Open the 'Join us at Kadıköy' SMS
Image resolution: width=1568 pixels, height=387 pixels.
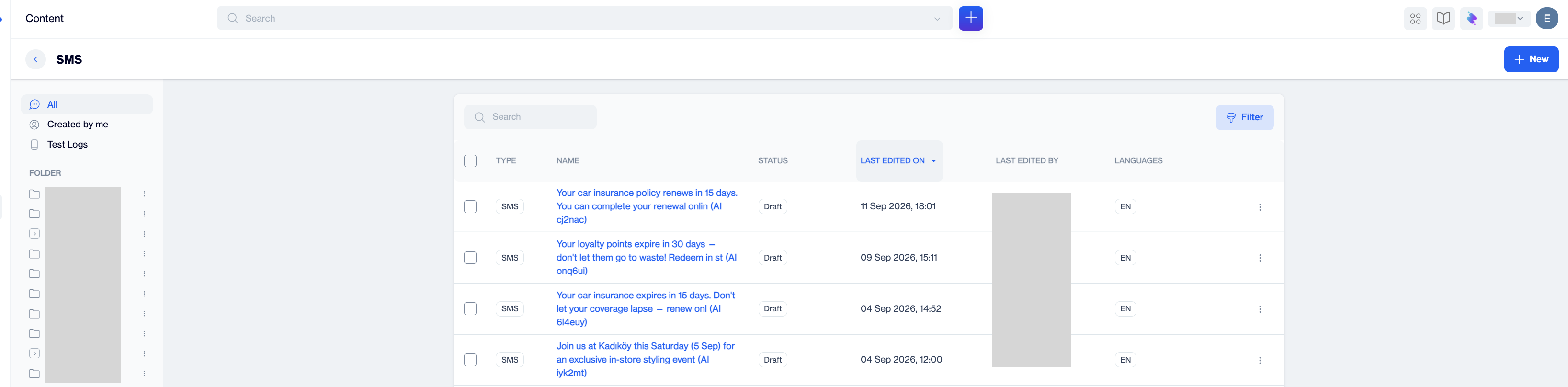point(646,360)
